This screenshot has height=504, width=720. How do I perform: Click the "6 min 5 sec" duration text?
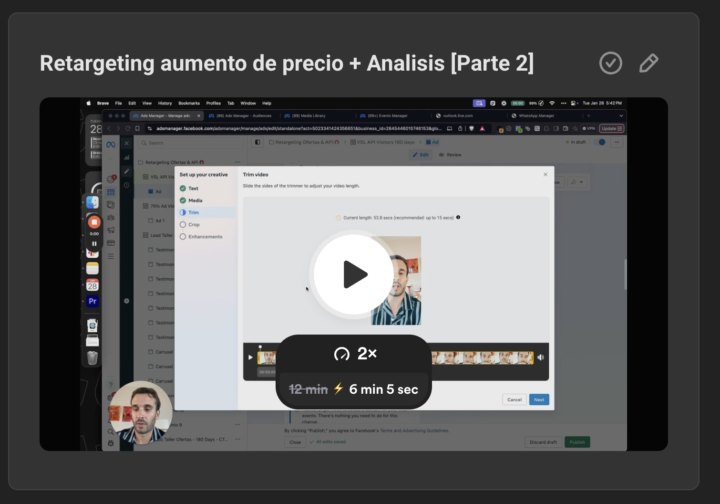(x=383, y=389)
